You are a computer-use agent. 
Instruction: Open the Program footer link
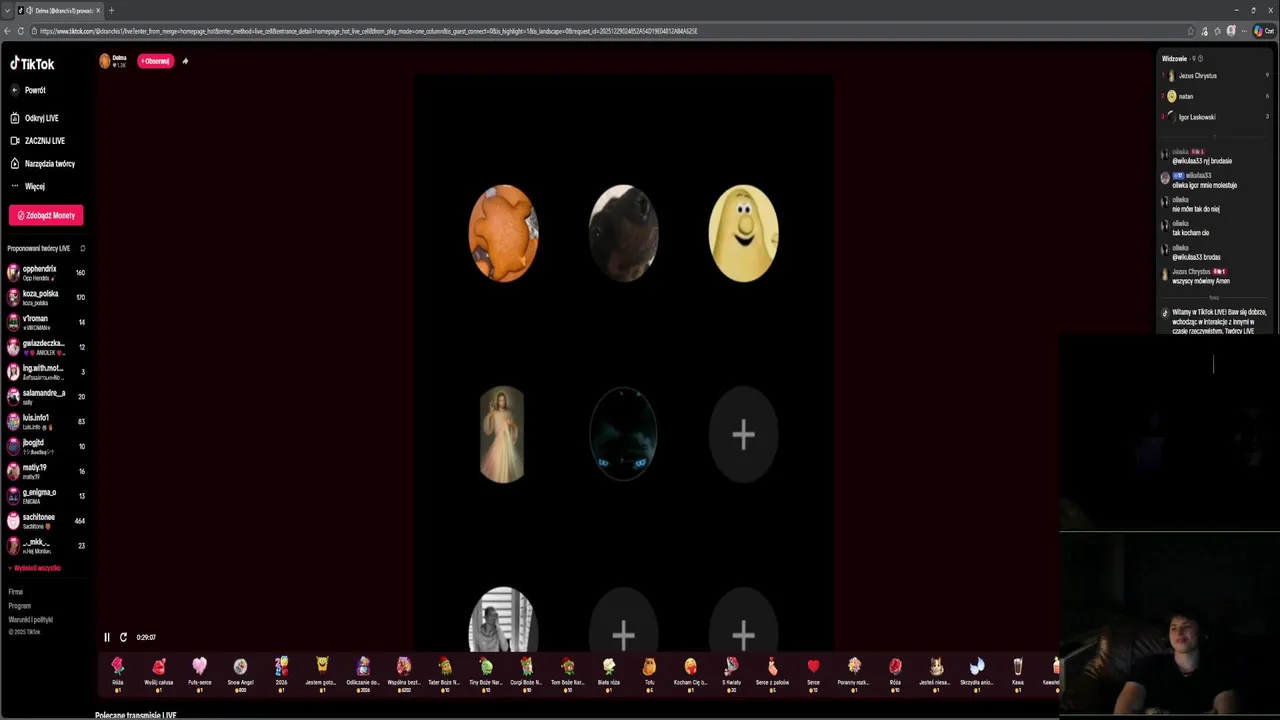point(20,606)
